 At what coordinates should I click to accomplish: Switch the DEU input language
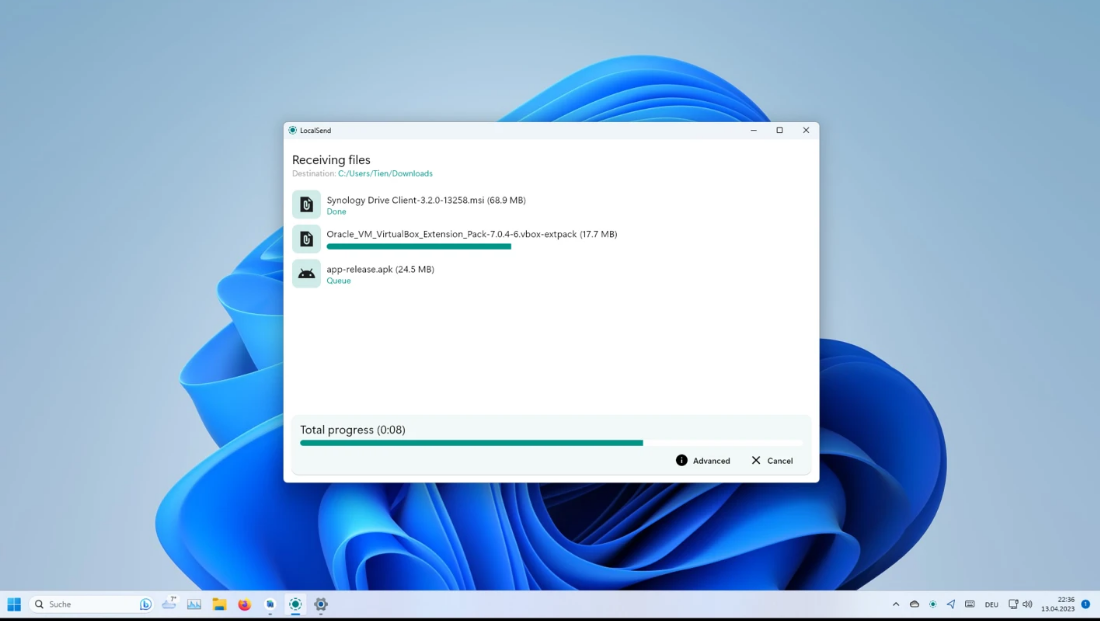coord(991,604)
